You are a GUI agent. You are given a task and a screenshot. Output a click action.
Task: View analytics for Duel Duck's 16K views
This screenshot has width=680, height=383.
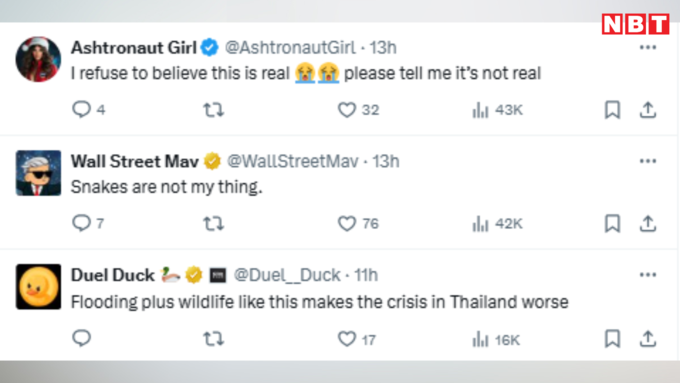(x=496, y=339)
